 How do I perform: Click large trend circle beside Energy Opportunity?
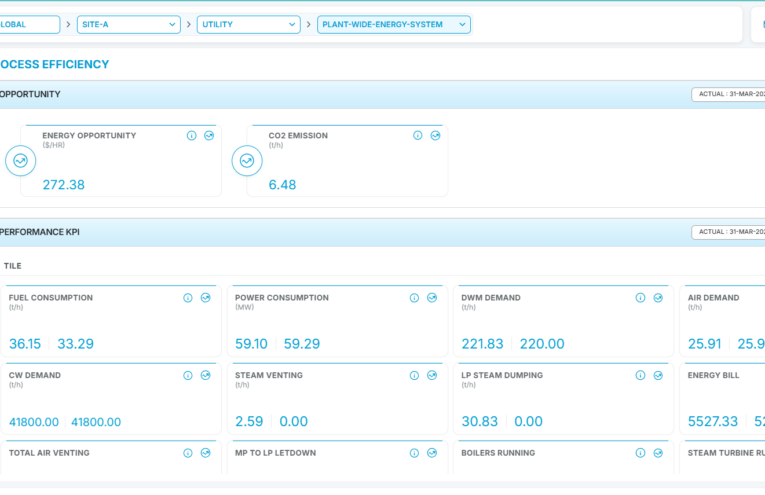coord(20,160)
